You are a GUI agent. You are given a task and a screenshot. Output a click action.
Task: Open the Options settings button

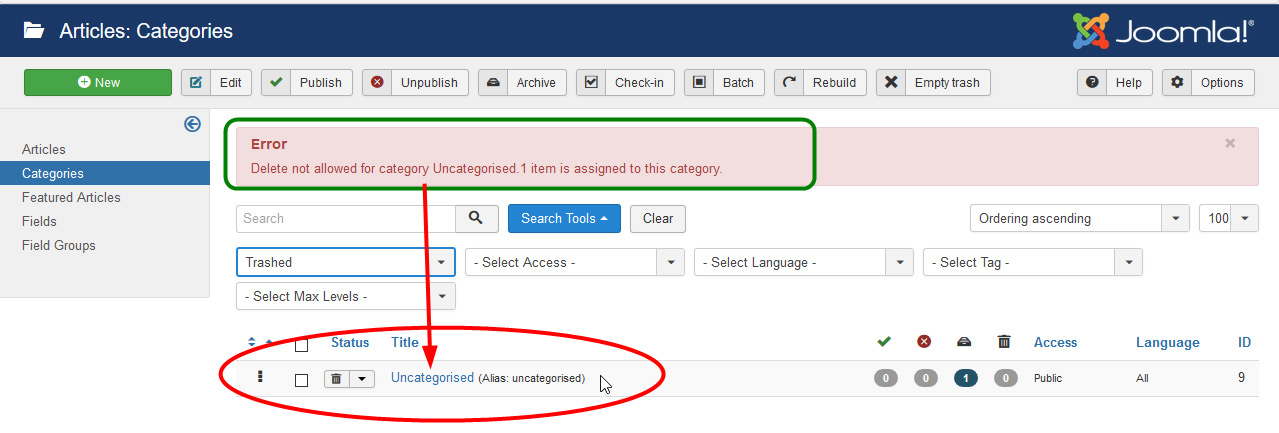pyautogui.click(x=1208, y=82)
